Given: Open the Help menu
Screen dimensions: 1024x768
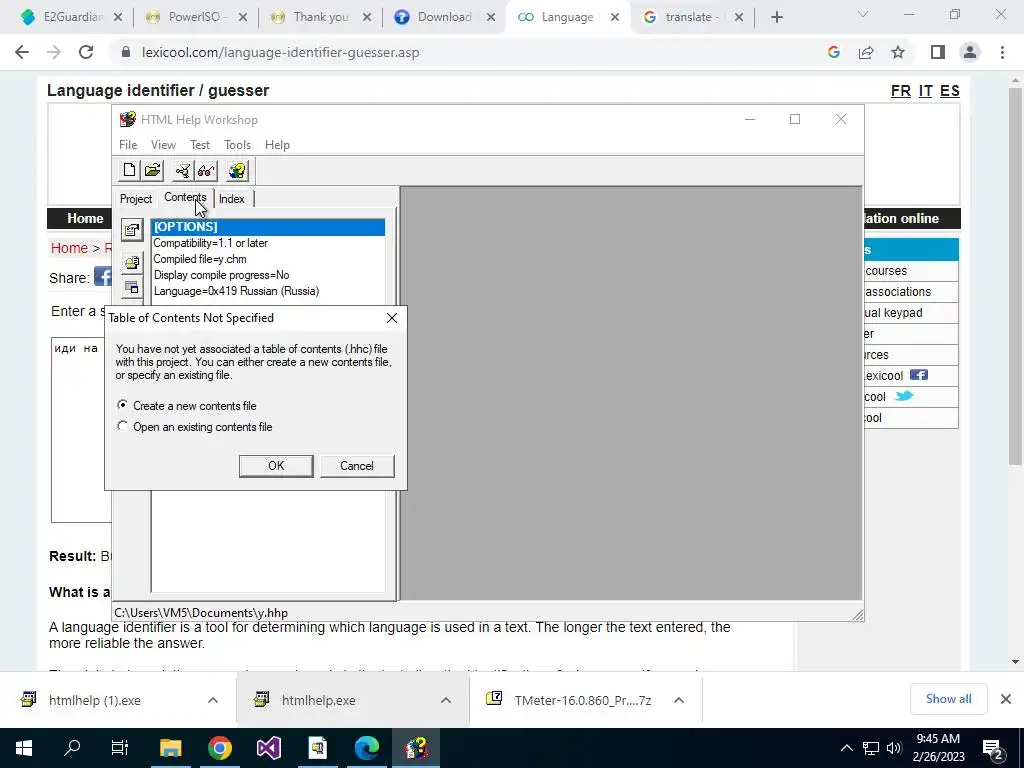Looking at the screenshot, I should pyautogui.click(x=277, y=145).
